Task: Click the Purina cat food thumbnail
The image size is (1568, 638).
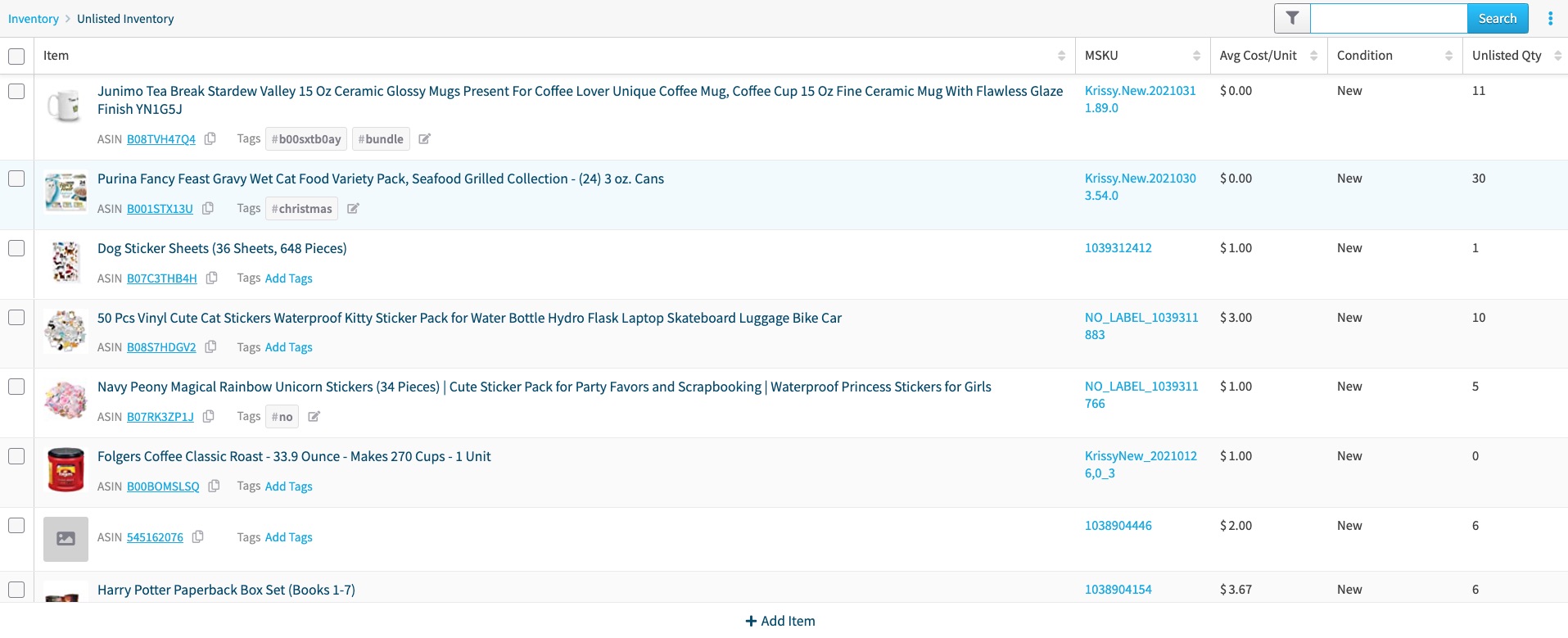Action: (x=66, y=192)
